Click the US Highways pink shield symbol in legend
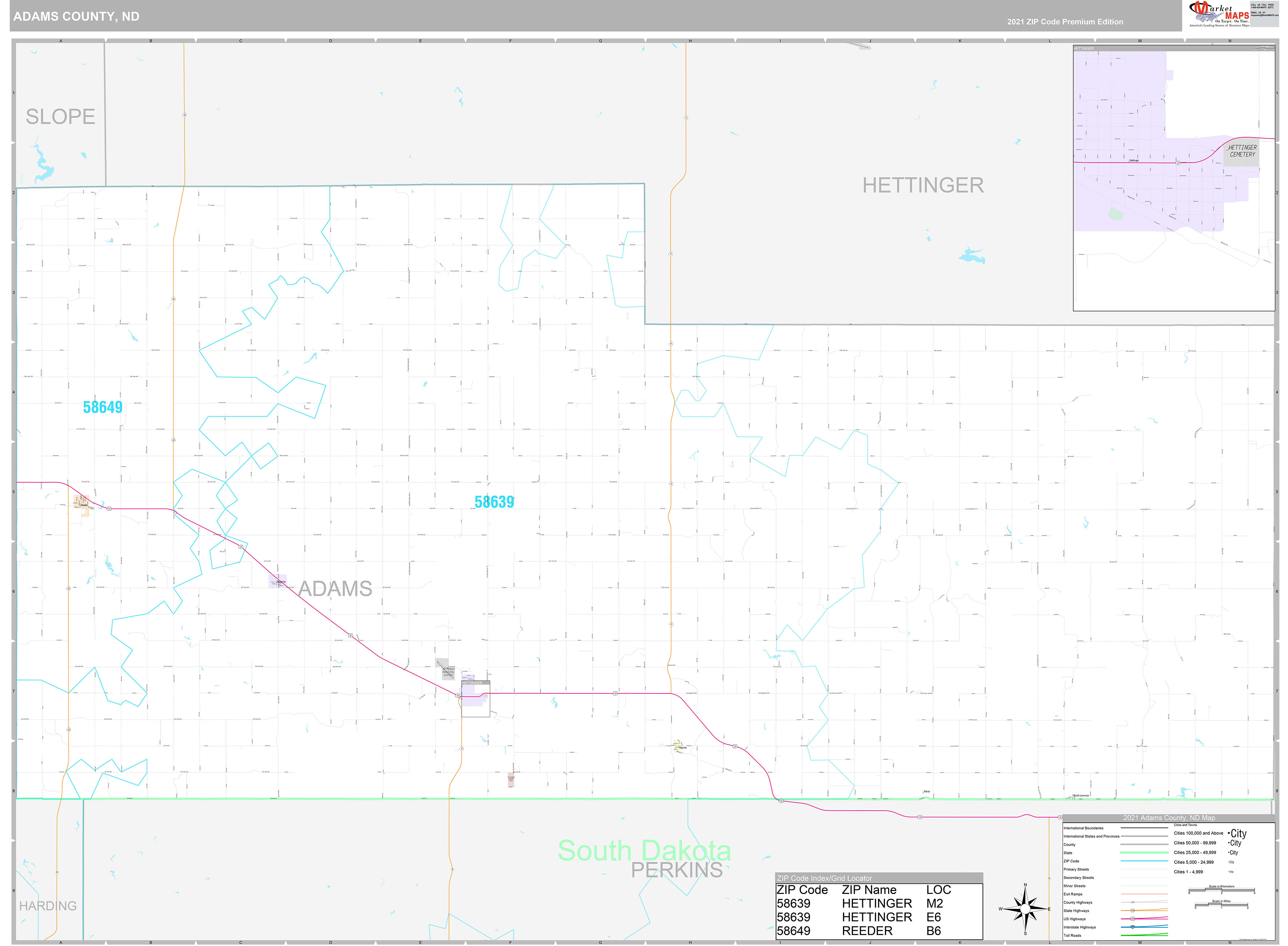 coord(1133,918)
